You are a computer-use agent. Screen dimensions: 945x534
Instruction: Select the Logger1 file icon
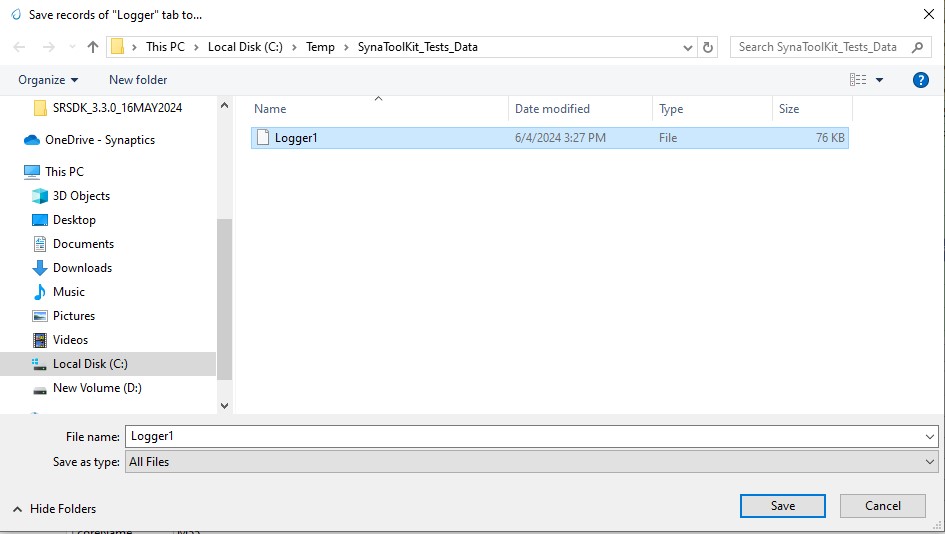click(x=263, y=138)
